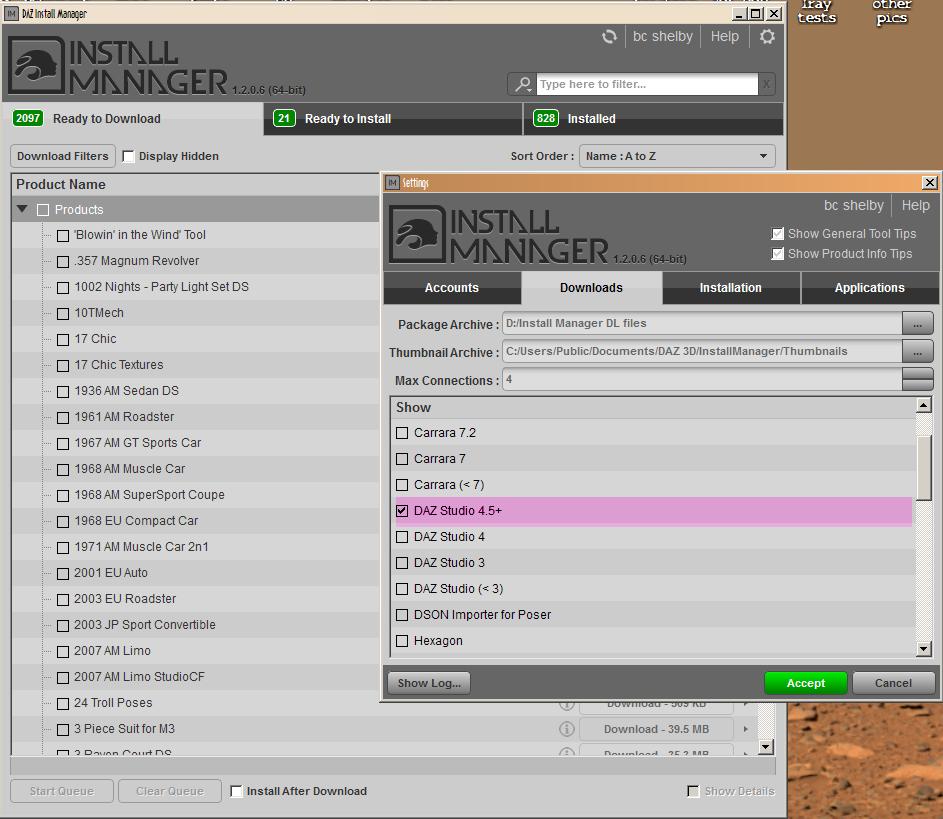Switch to Ready to Install tab
Screen dimensions: 943x819
393,118
